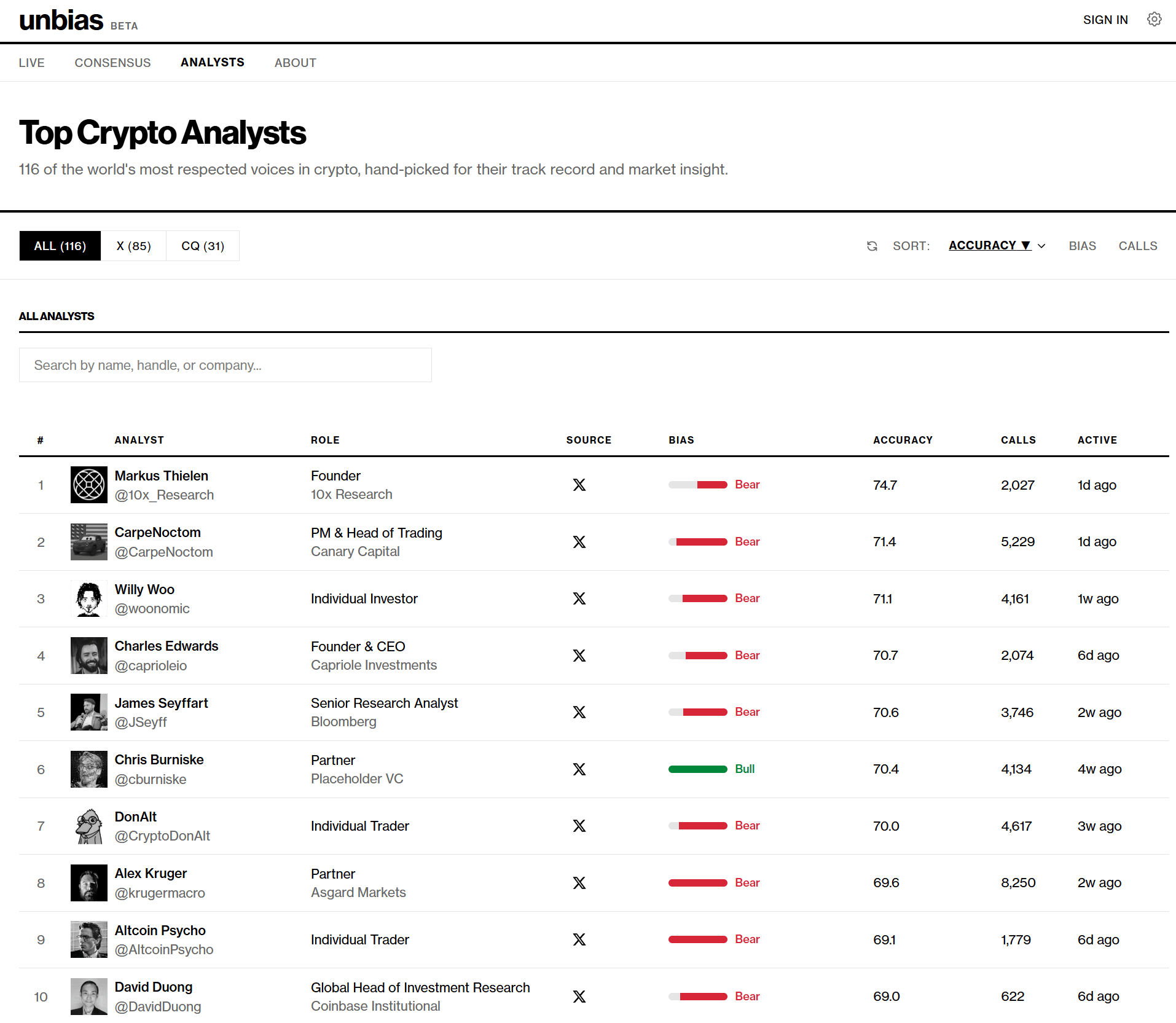Click Coinbase Institutional company text

coord(375,1006)
